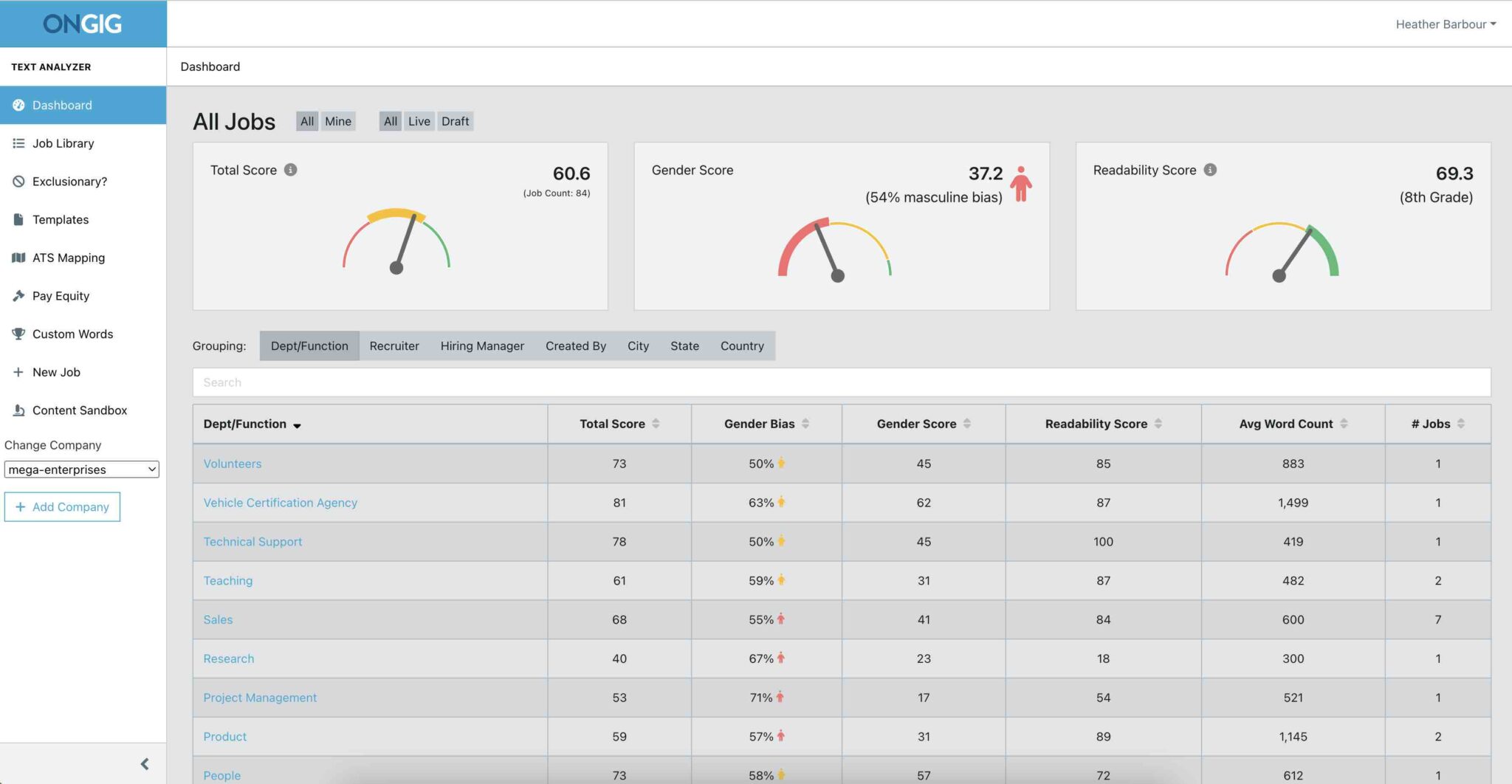Sort table by Dept/Function column arrow
This screenshot has width=1512, height=784.
297,425
